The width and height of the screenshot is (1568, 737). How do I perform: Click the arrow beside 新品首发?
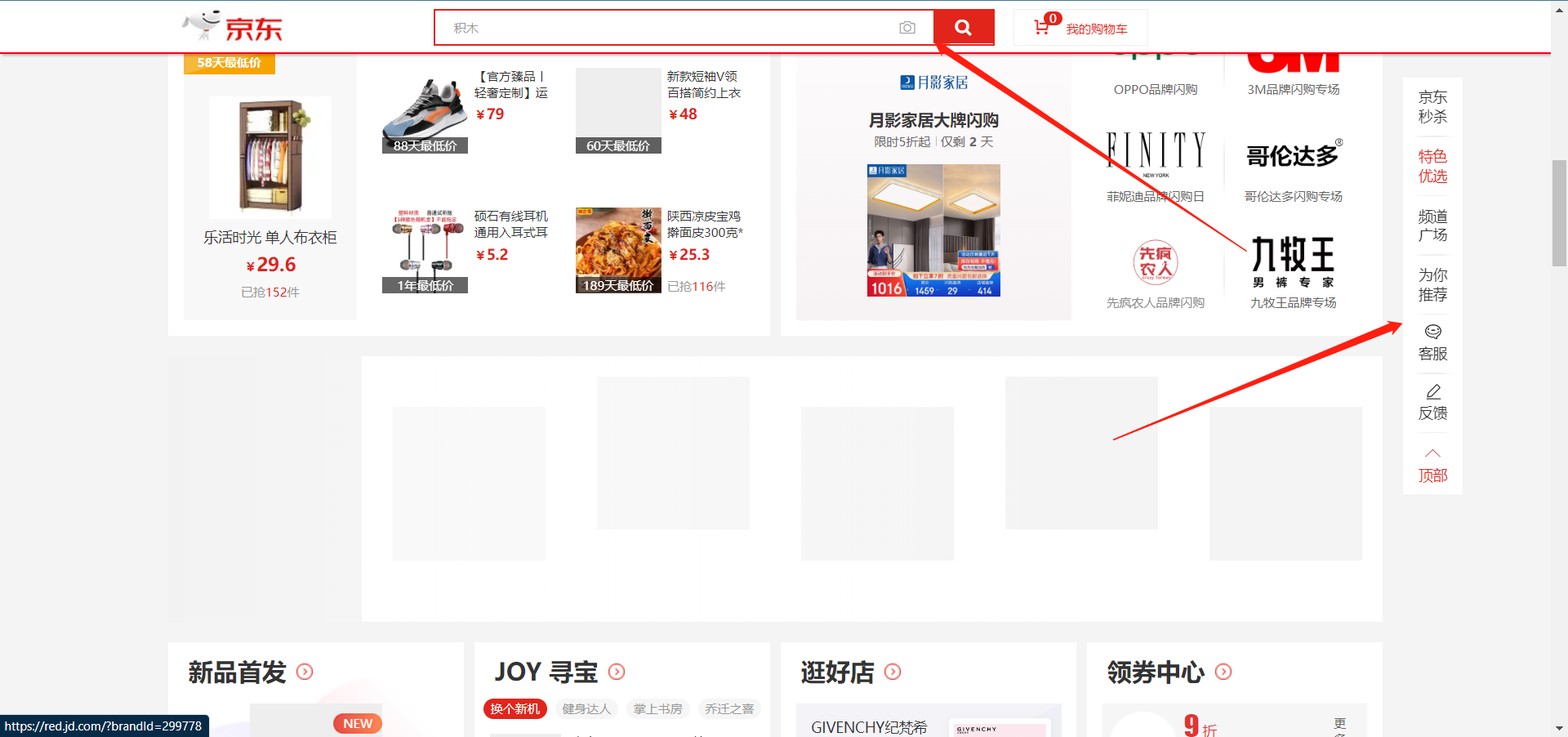pyautogui.click(x=305, y=672)
